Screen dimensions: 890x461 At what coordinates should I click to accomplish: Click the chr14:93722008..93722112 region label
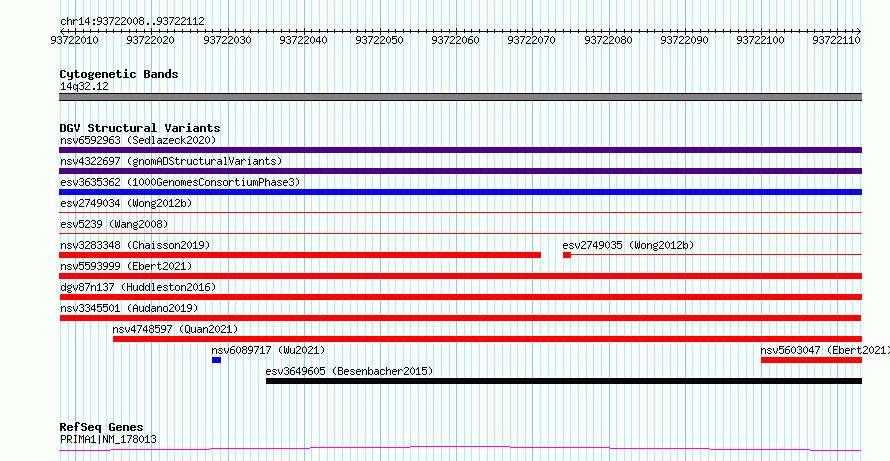point(132,22)
